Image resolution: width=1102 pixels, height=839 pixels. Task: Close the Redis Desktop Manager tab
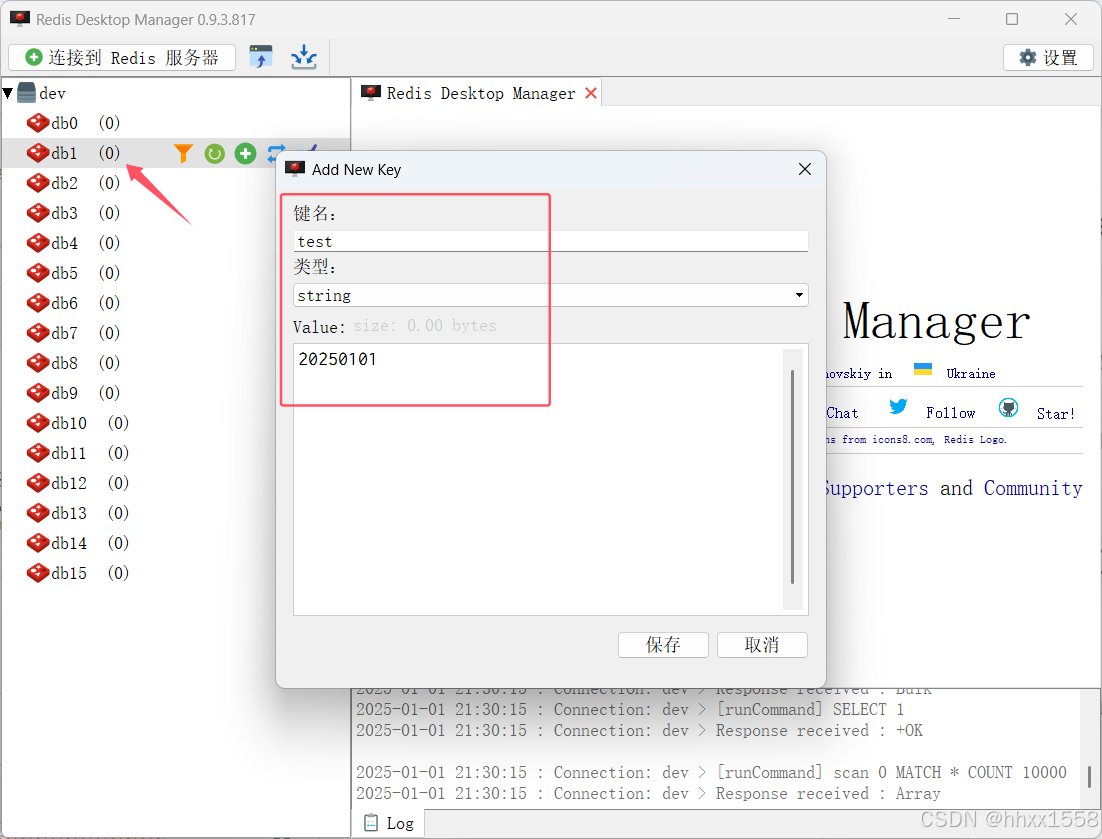[x=591, y=93]
